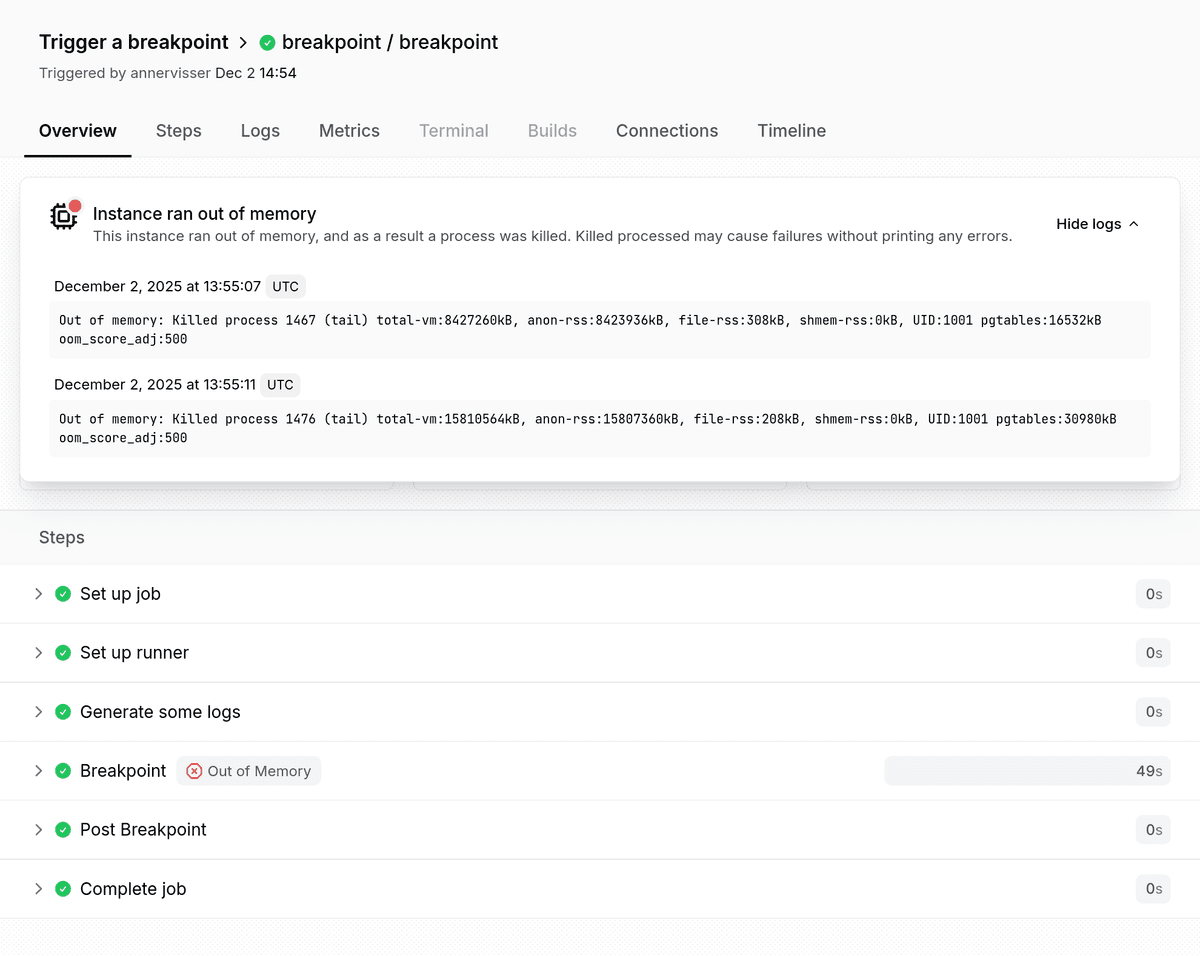Expand the Set up job step
This screenshot has height=956, width=1200.
(38, 594)
